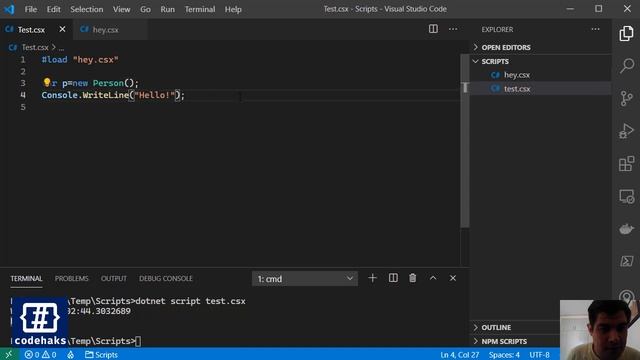
Task: Click the remote window indicator in status bar
Action: (9, 354)
